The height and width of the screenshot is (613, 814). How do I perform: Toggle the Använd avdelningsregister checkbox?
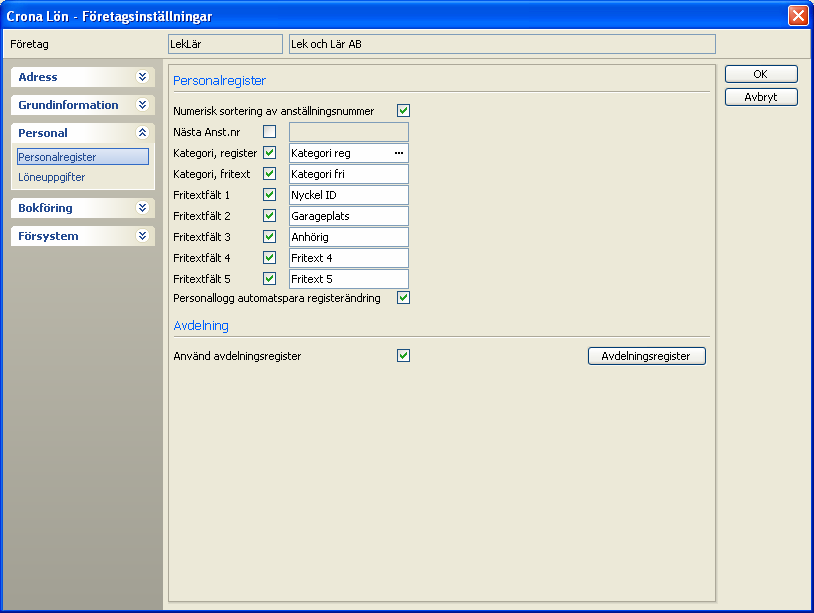(403, 356)
